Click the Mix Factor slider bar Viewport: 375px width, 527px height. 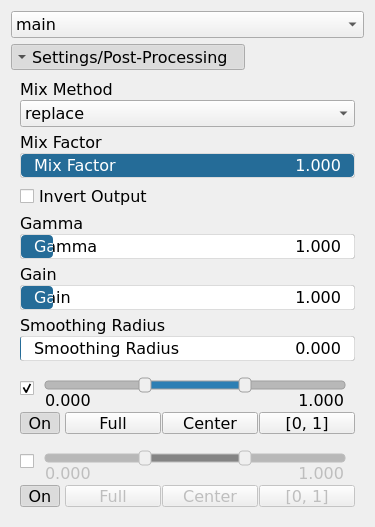187,165
